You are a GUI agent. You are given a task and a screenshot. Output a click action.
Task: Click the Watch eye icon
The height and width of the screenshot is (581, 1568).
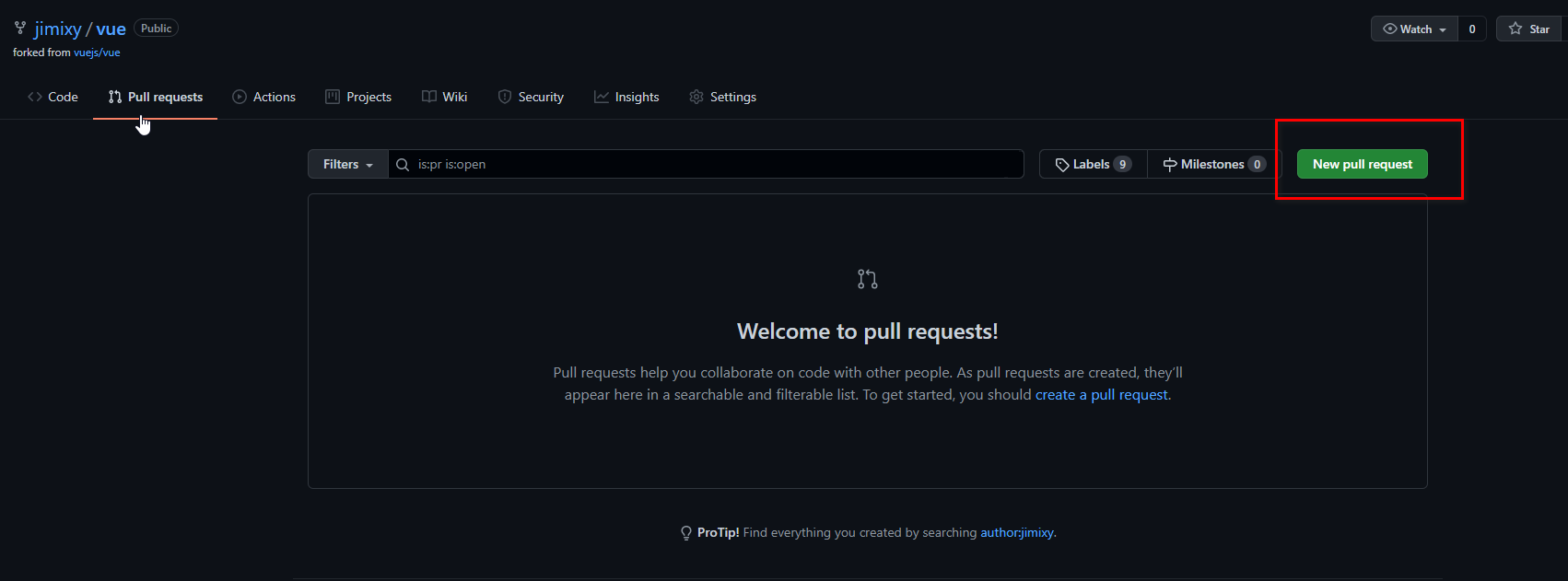click(1390, 29)
